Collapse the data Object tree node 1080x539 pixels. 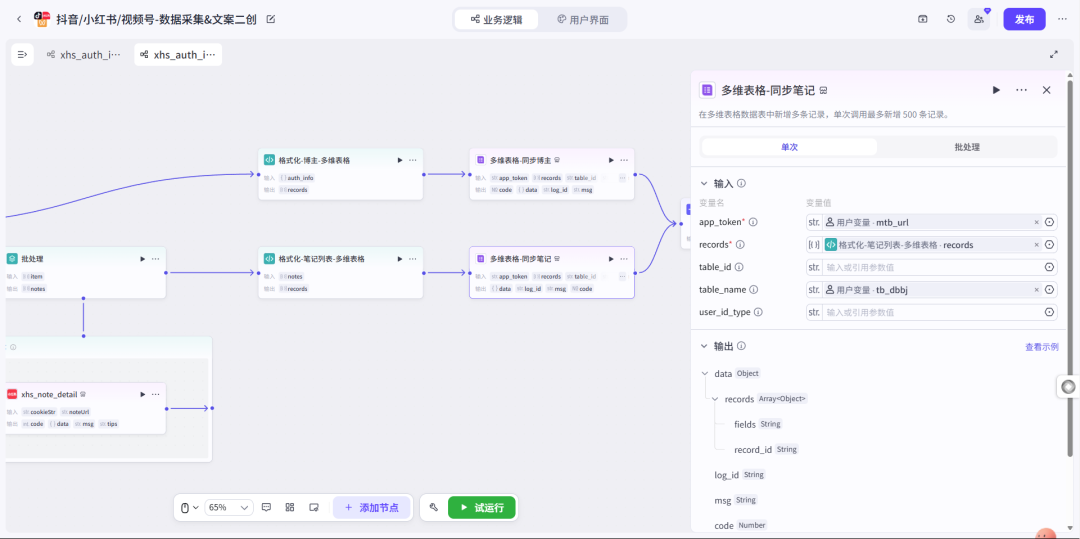[x=705, y=374]
